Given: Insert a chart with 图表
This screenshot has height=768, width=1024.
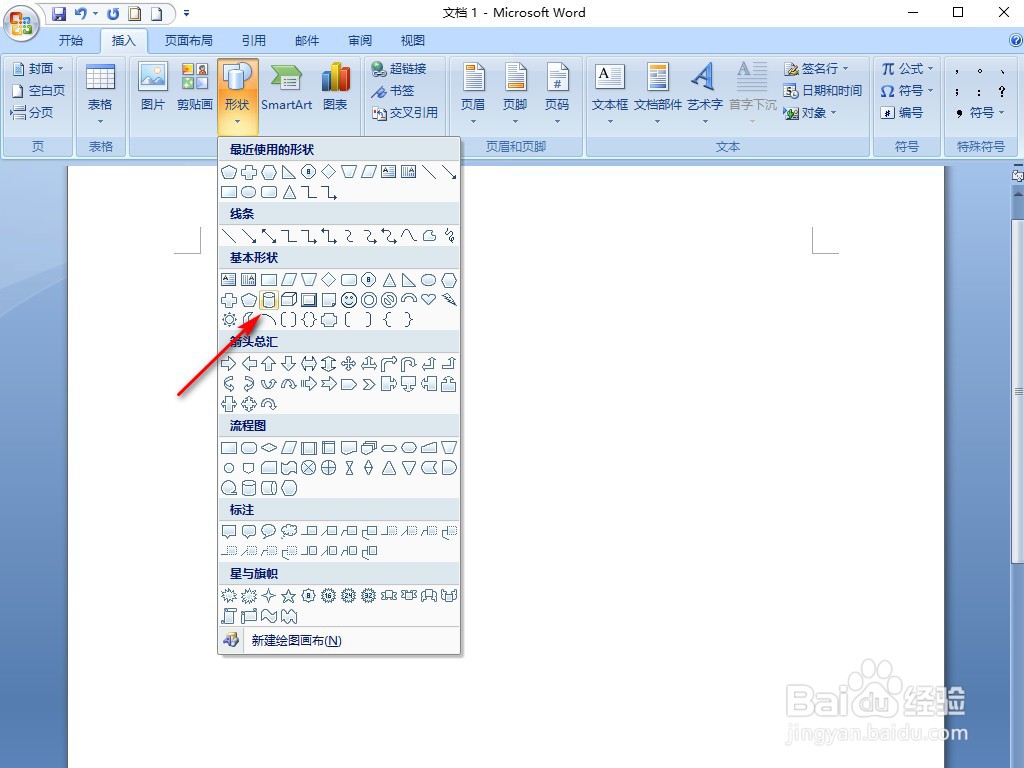Looking at the screenshot, I should tap(335, 88).
